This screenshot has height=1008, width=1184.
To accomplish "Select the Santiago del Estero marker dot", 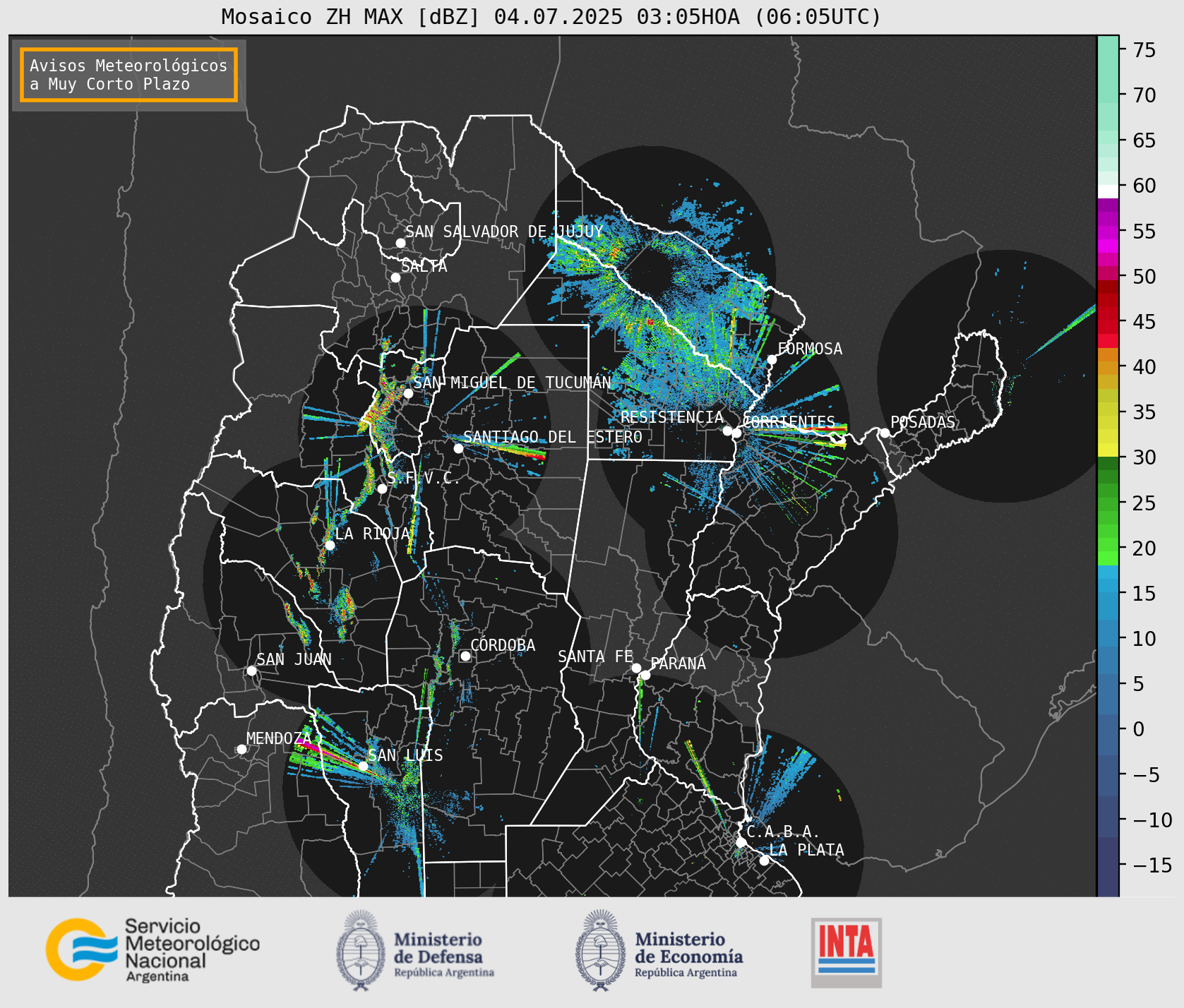I will pos(458,448).
